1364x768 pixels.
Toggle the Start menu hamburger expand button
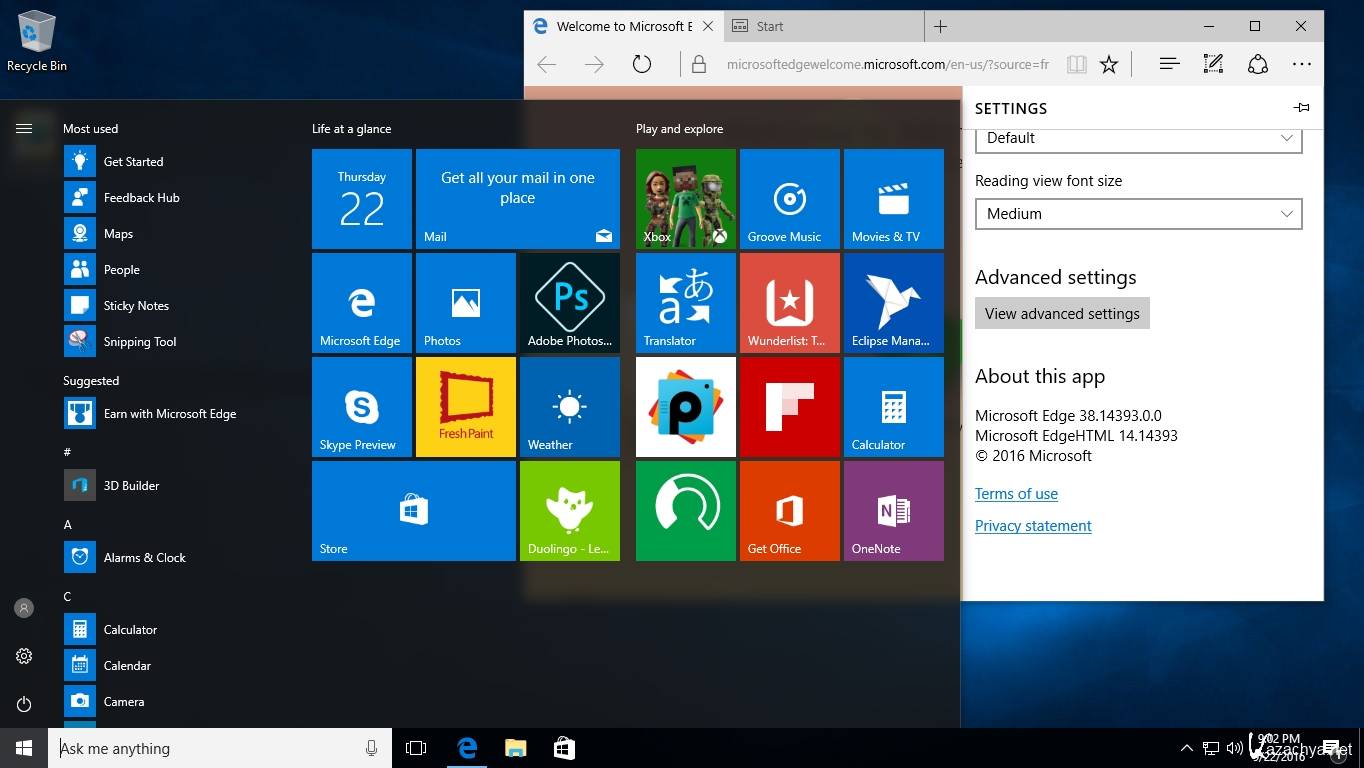pos(24,128)
